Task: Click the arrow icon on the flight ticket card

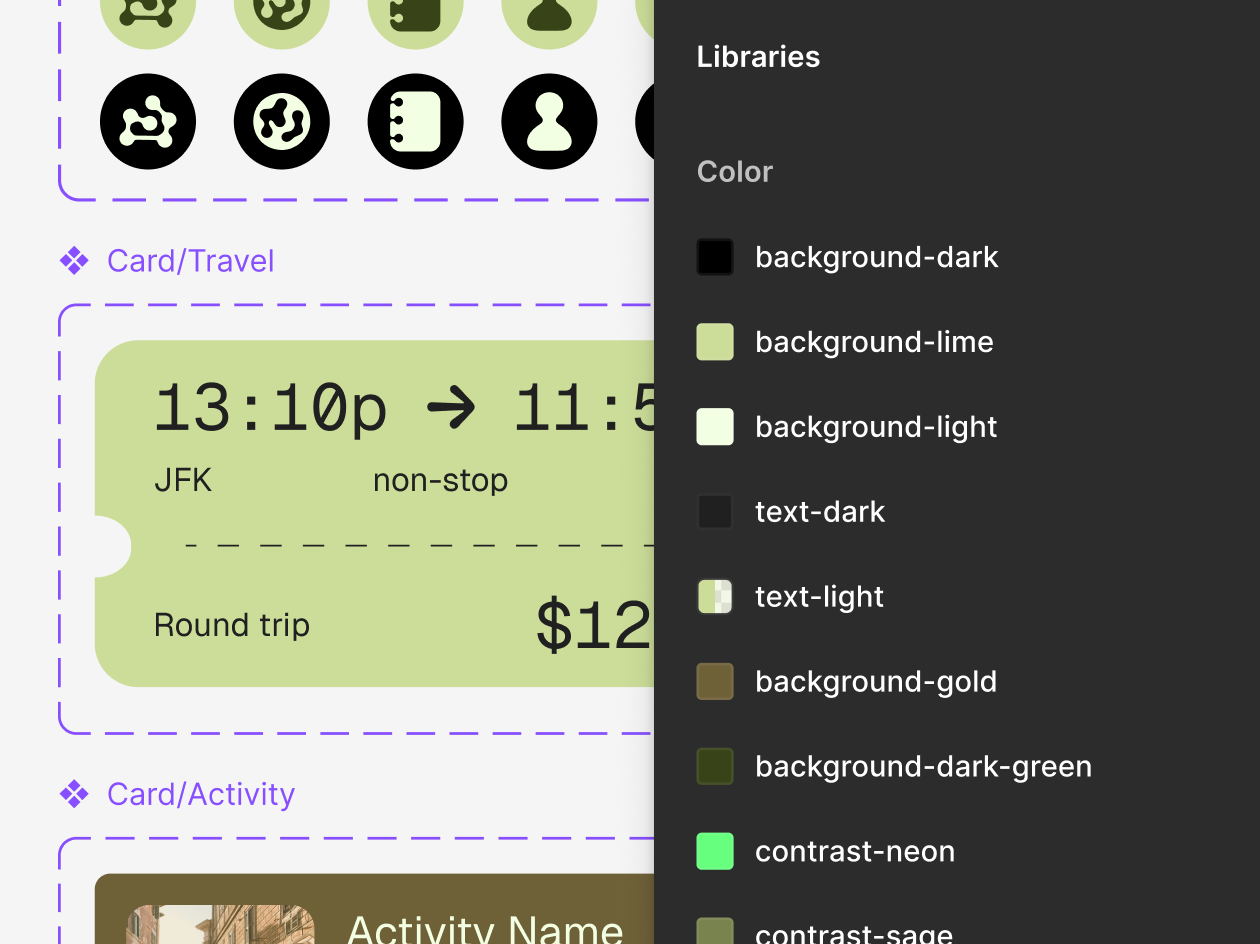Action: [451, 407]
